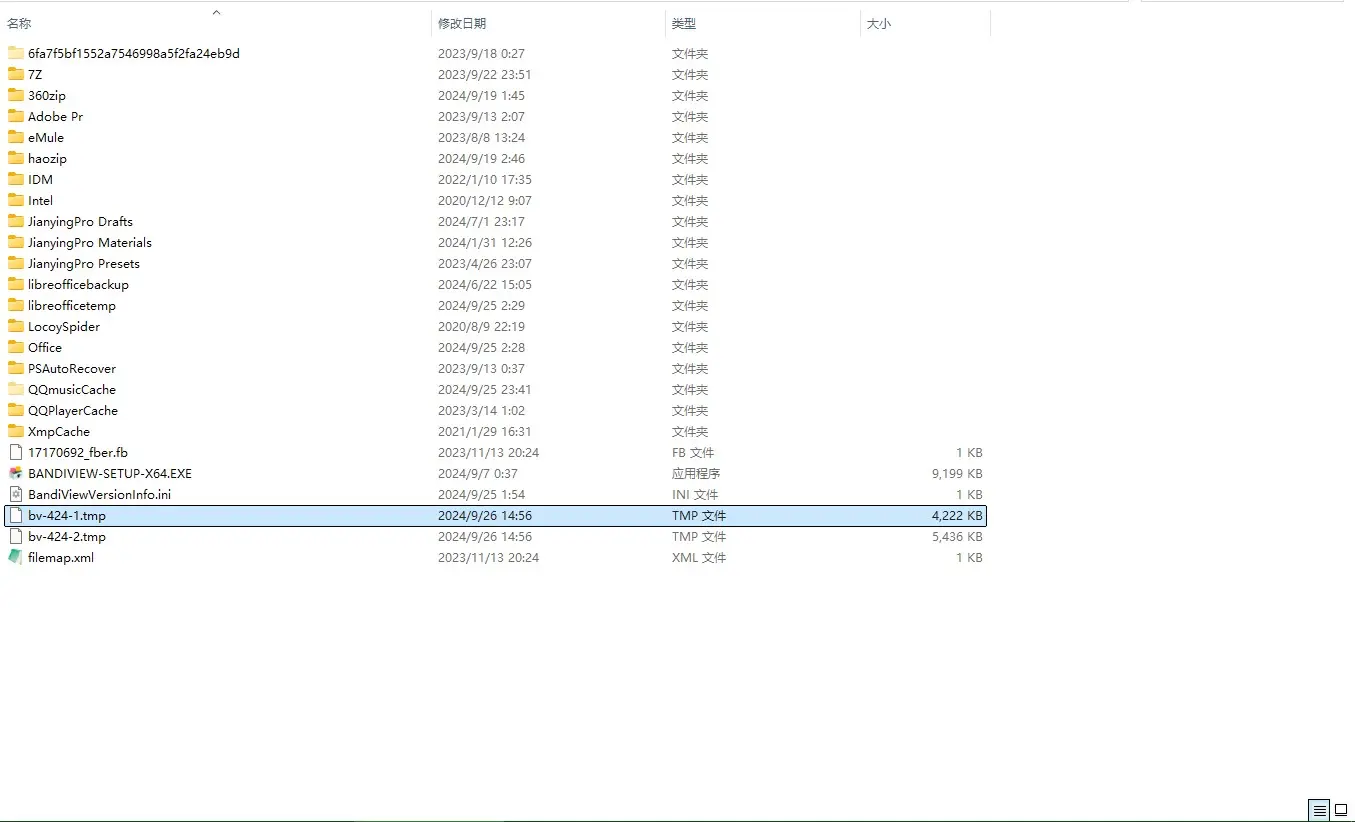
Task: Click date 2024/9/7 0:37 of BANDIVIEW-SETUP
Action: tap(478, 474)
